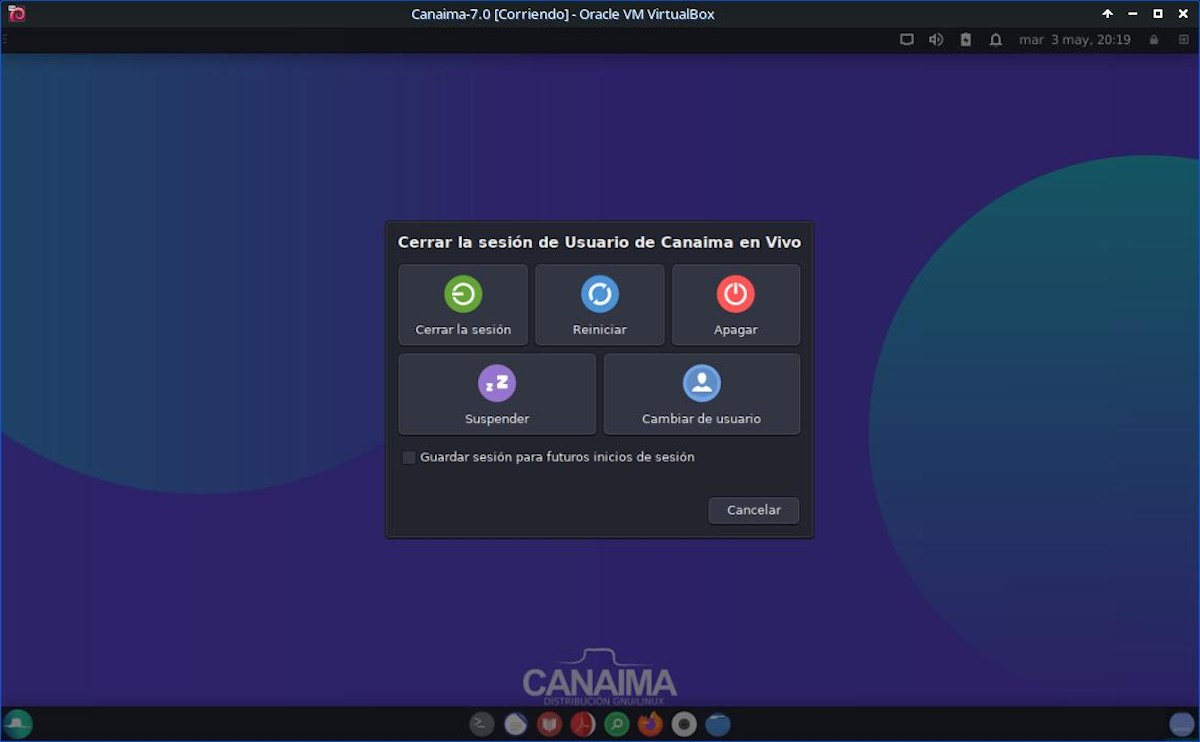
Task: Click the lock screen padlock icon
Action: (1154, 40)
